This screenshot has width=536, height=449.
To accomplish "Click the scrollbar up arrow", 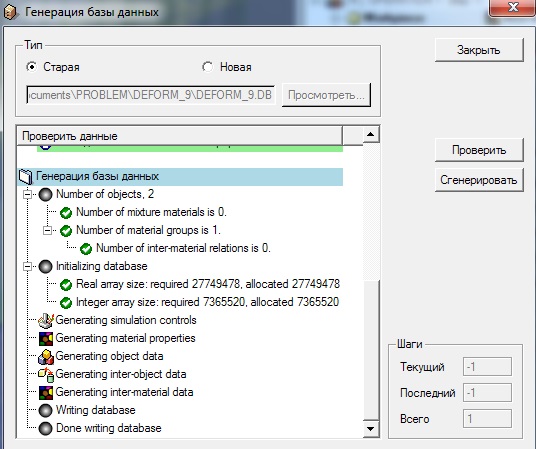I will coord(371,134).
